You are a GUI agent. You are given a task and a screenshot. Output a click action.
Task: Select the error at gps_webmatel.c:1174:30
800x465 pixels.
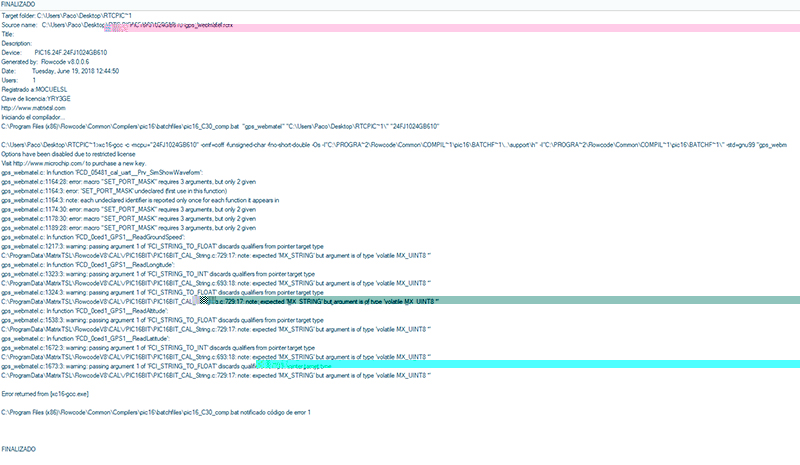[x=129, y=209]
